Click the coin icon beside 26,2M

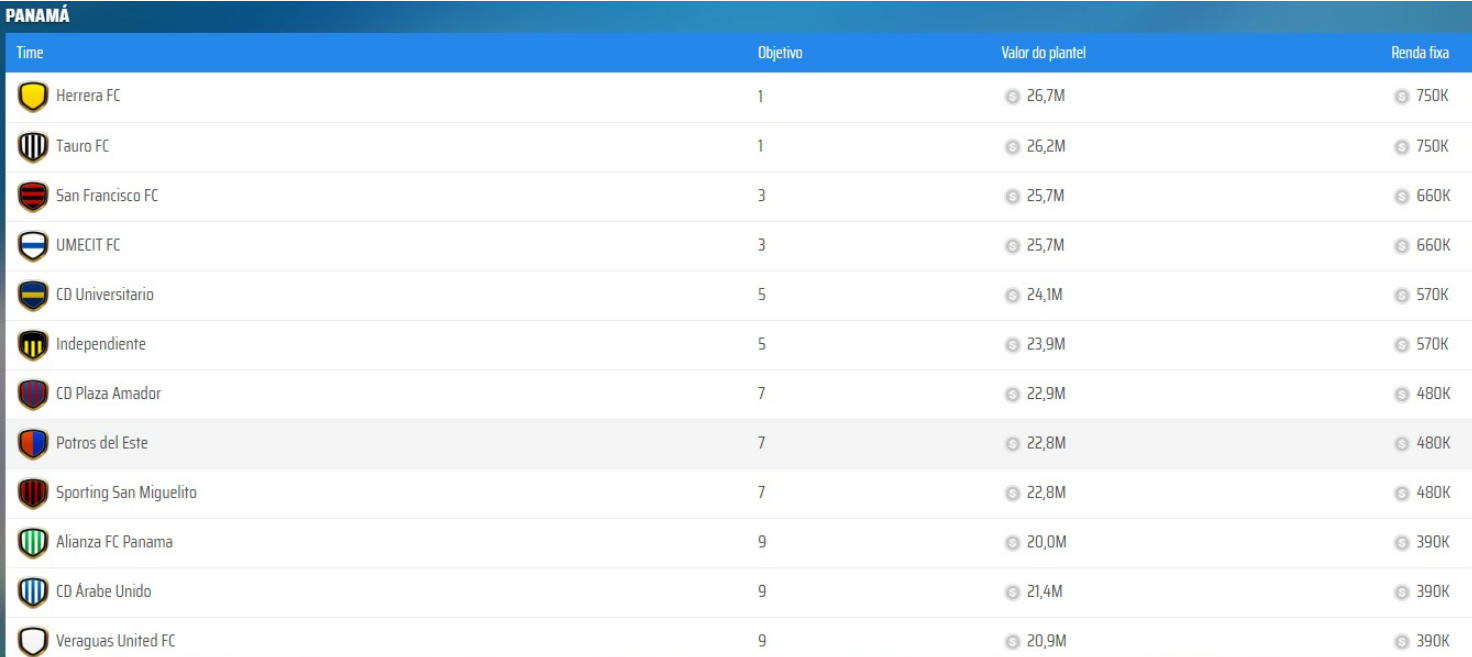coord(1012,147)
